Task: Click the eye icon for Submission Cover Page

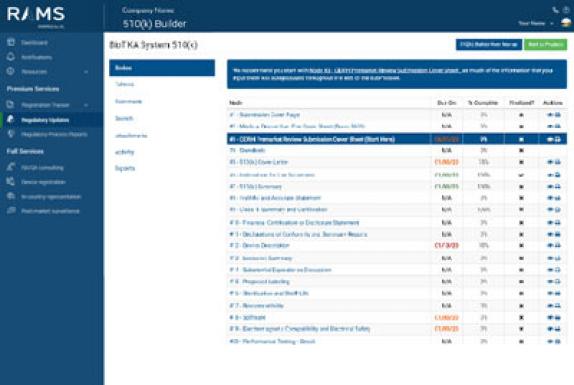Action: pyautogui.click(x=550, y=115)
